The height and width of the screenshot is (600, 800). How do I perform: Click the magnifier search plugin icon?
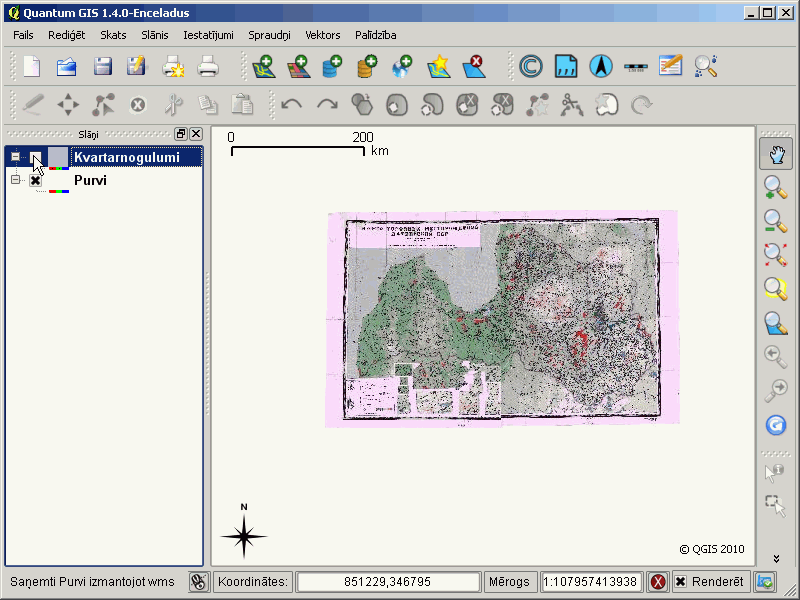click(x=706, y=66)
